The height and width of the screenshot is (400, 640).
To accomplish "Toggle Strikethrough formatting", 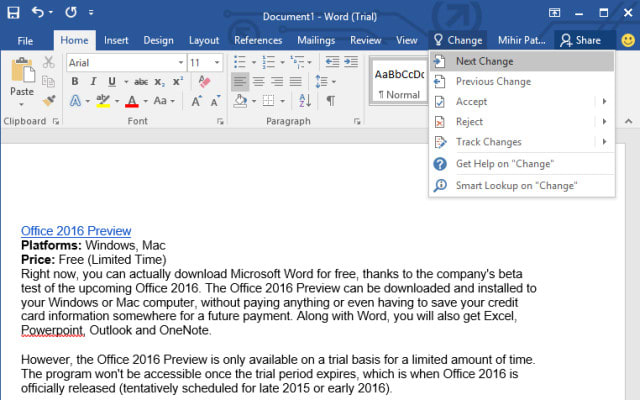I will coord(141,82).
